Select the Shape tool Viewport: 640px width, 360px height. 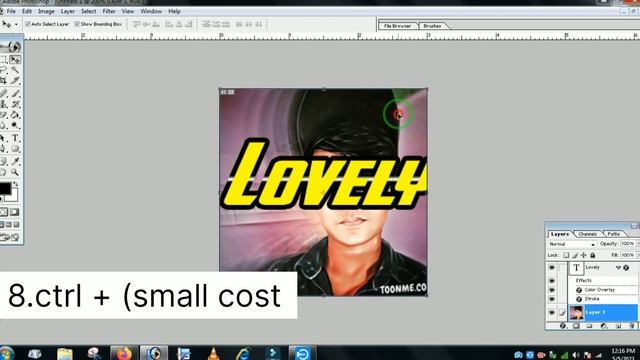(x=16, y=149)
